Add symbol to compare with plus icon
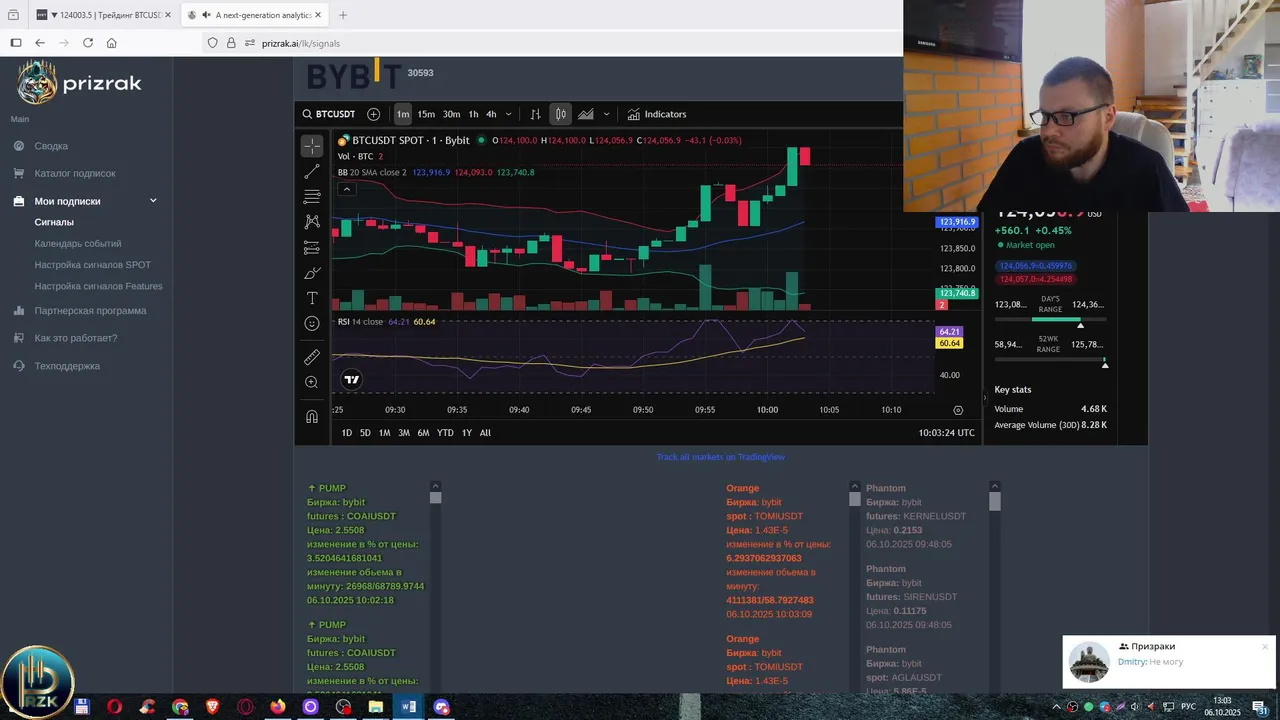This screenshot has height=720, width=1280. 373,114
